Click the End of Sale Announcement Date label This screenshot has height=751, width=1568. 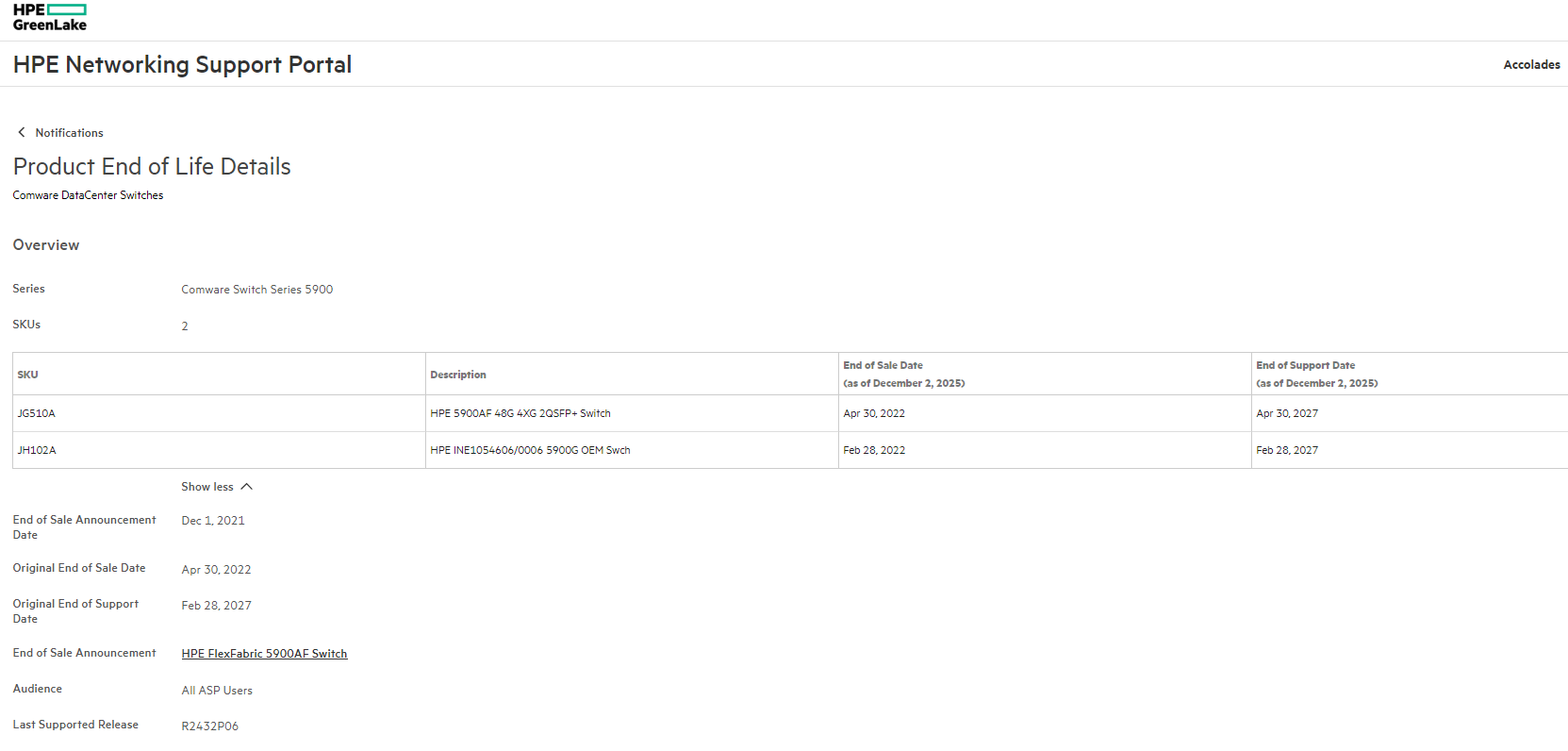click(84, 527)
